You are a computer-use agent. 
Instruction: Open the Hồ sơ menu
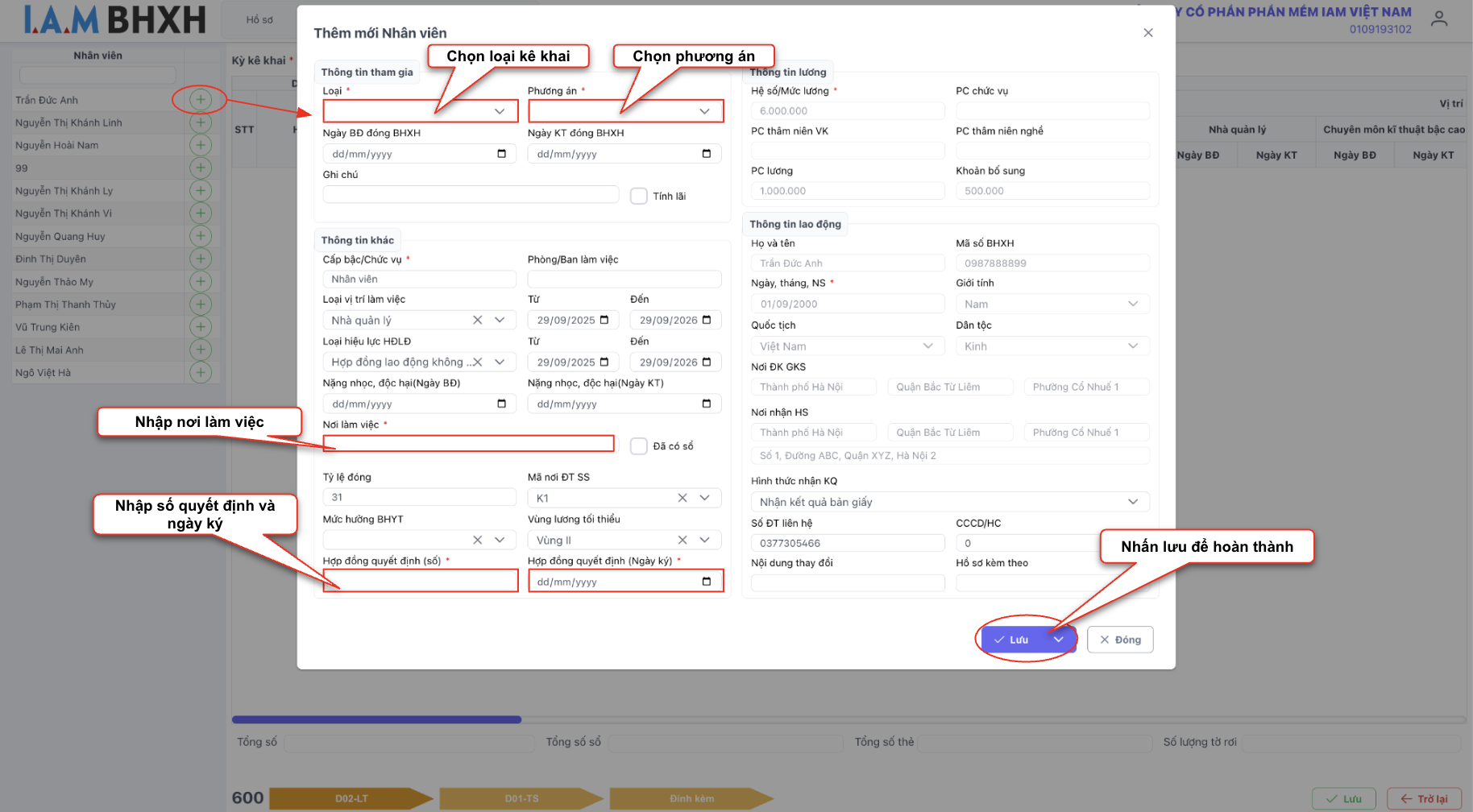[x=259, y=20]
